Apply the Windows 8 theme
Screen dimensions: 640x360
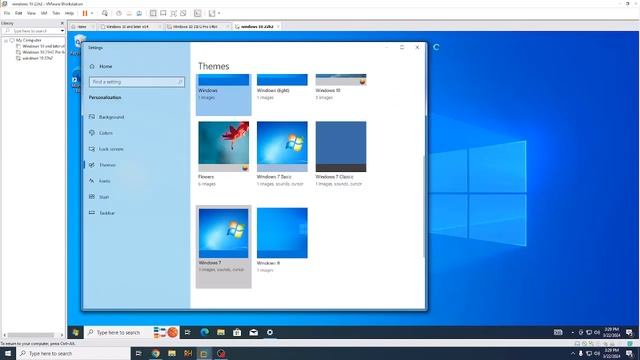(x=282, y=240)
